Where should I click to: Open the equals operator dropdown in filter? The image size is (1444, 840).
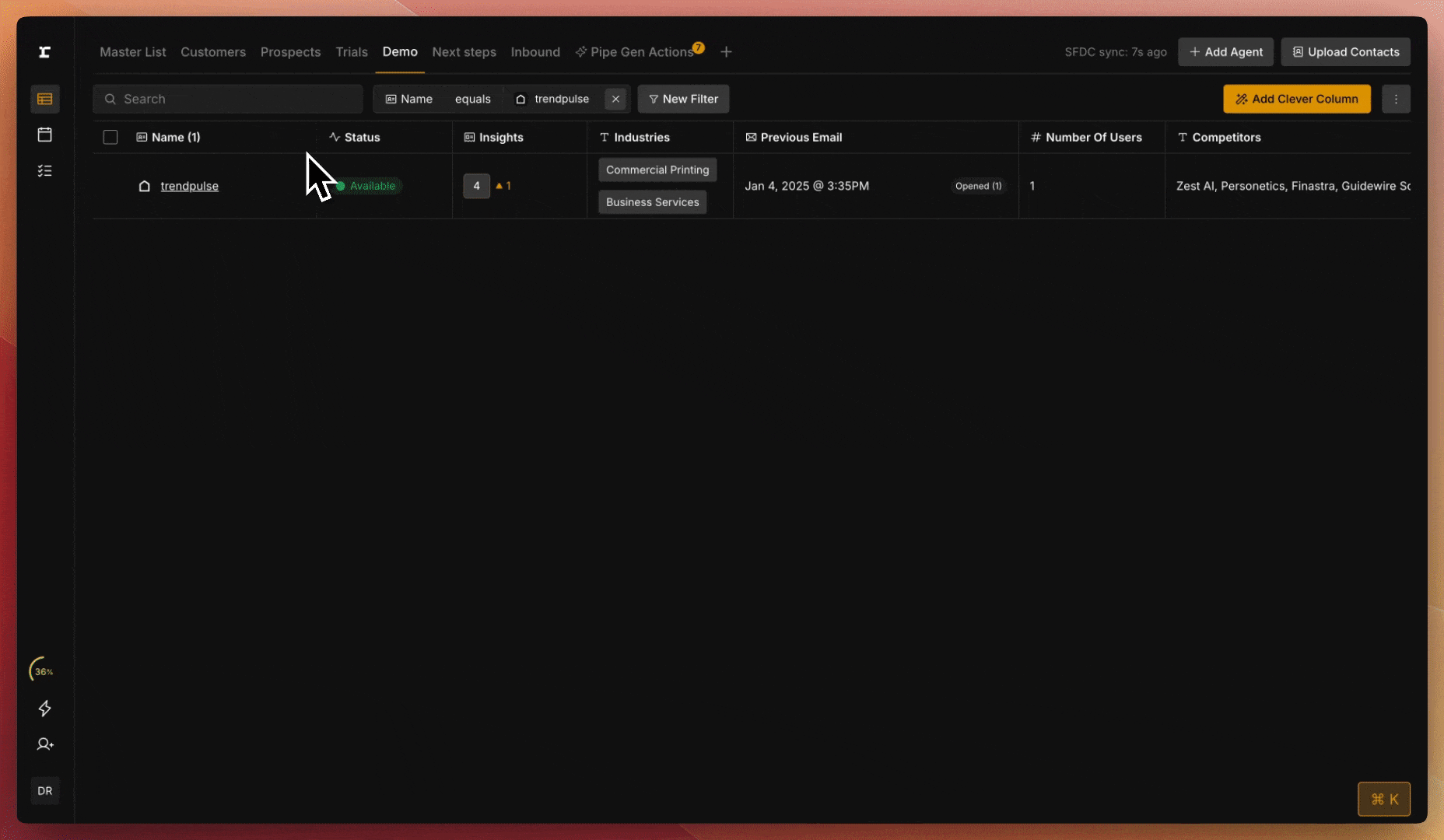(x=472, y=99)
